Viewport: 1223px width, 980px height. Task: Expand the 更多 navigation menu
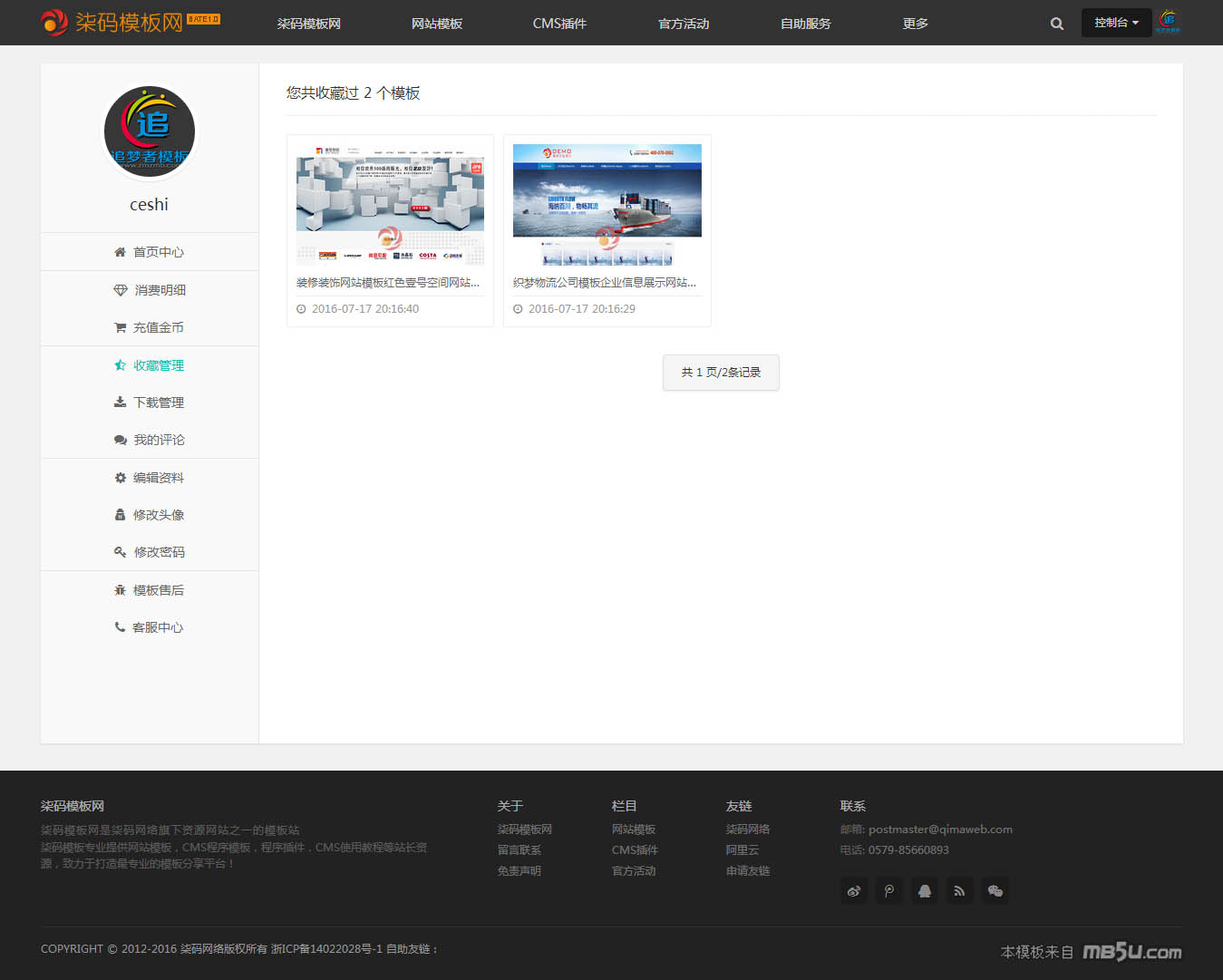pos(915,24)
